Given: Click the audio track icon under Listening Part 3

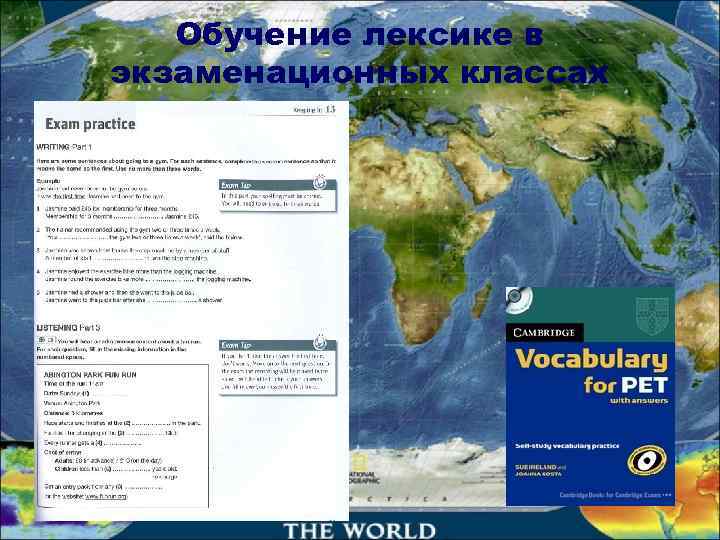Looking at the screenshot, I should pyautogui.click(x=46, y=340).
